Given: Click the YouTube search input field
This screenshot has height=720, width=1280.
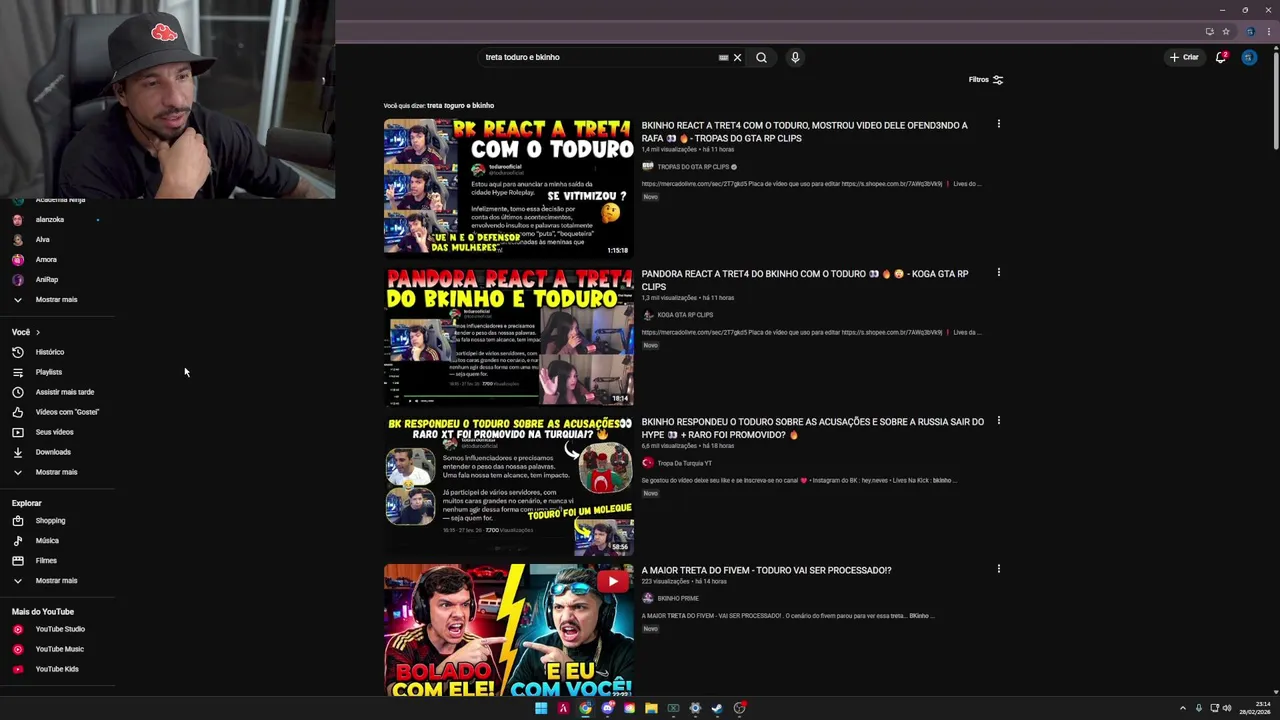Looking at the screenshot, I should pos(598,57).
